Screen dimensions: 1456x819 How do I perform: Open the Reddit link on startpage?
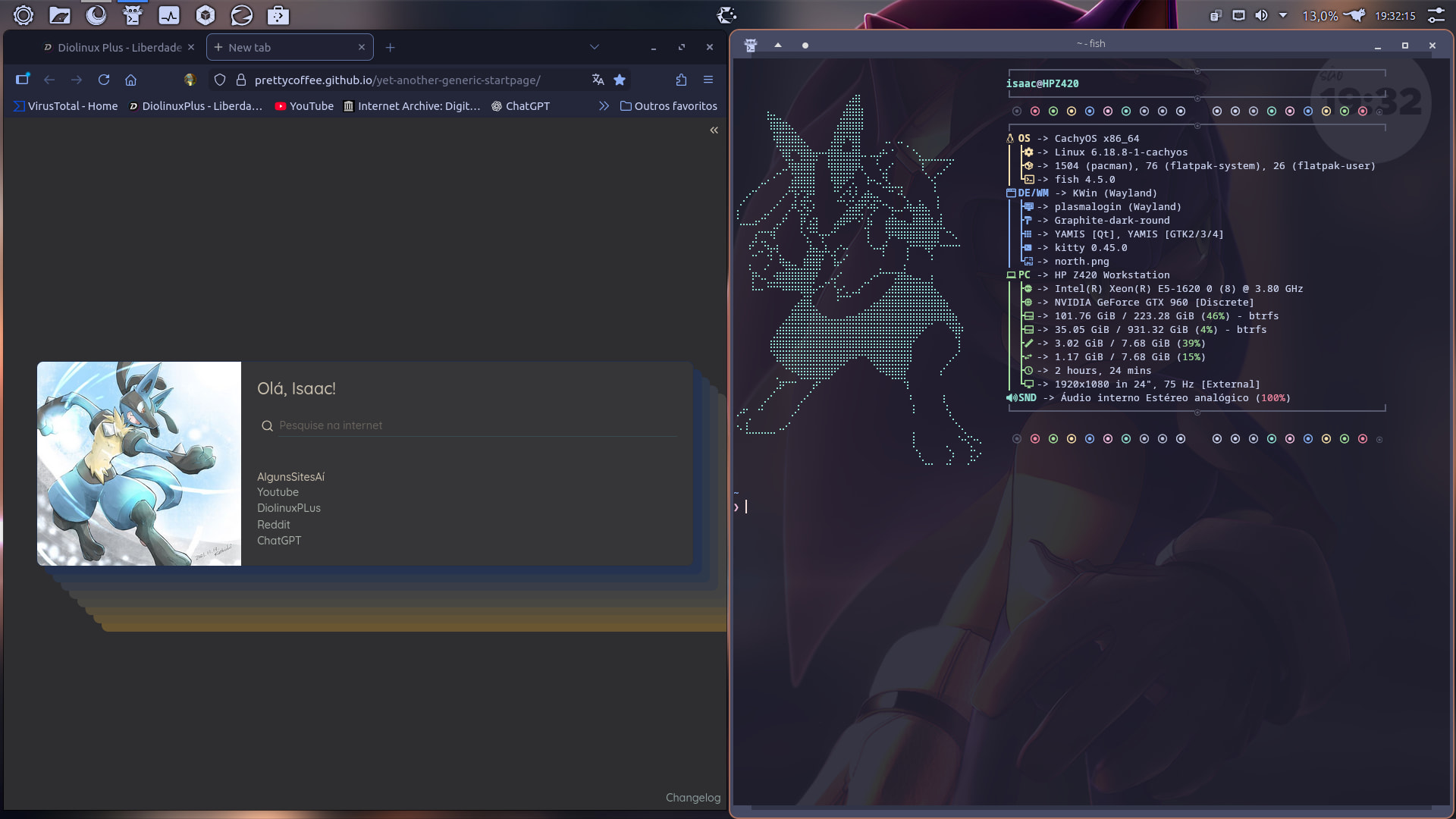[x=273, y=525]
